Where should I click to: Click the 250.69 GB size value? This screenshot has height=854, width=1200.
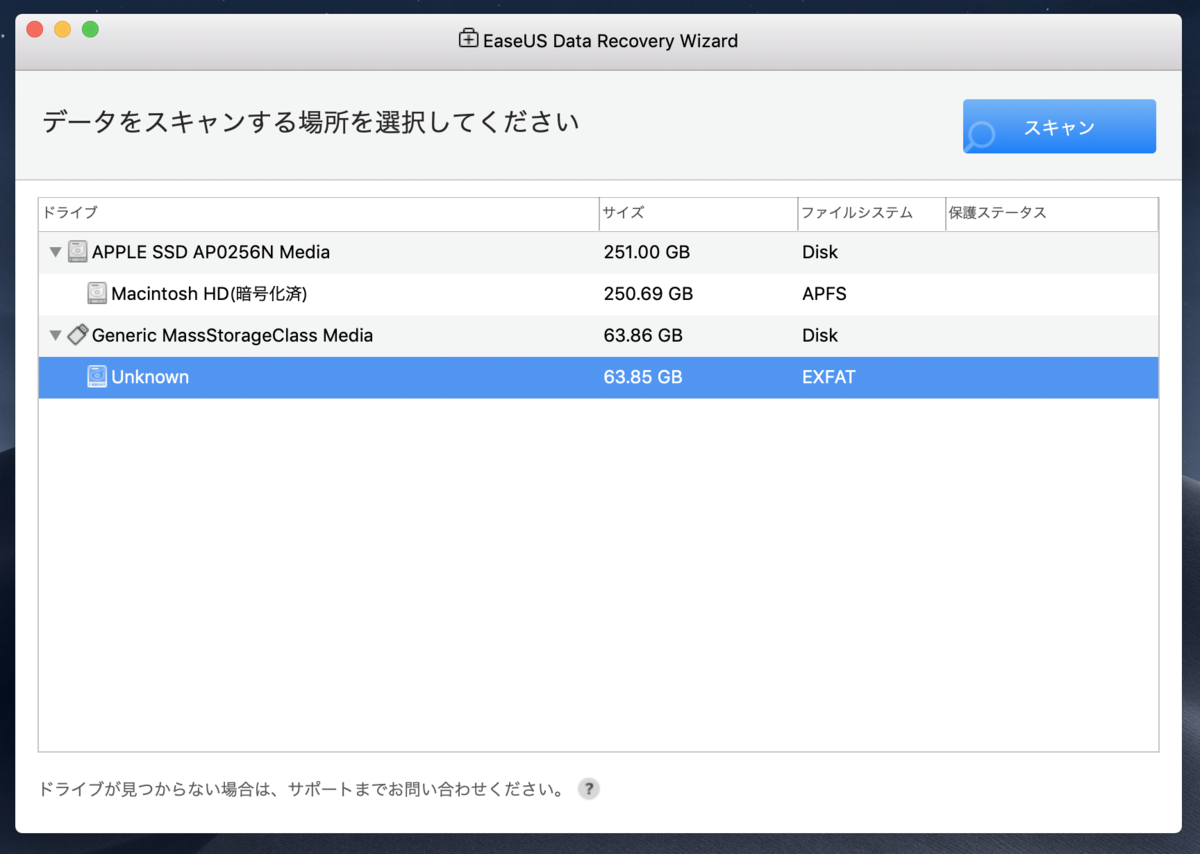click(x=648, y=294)
